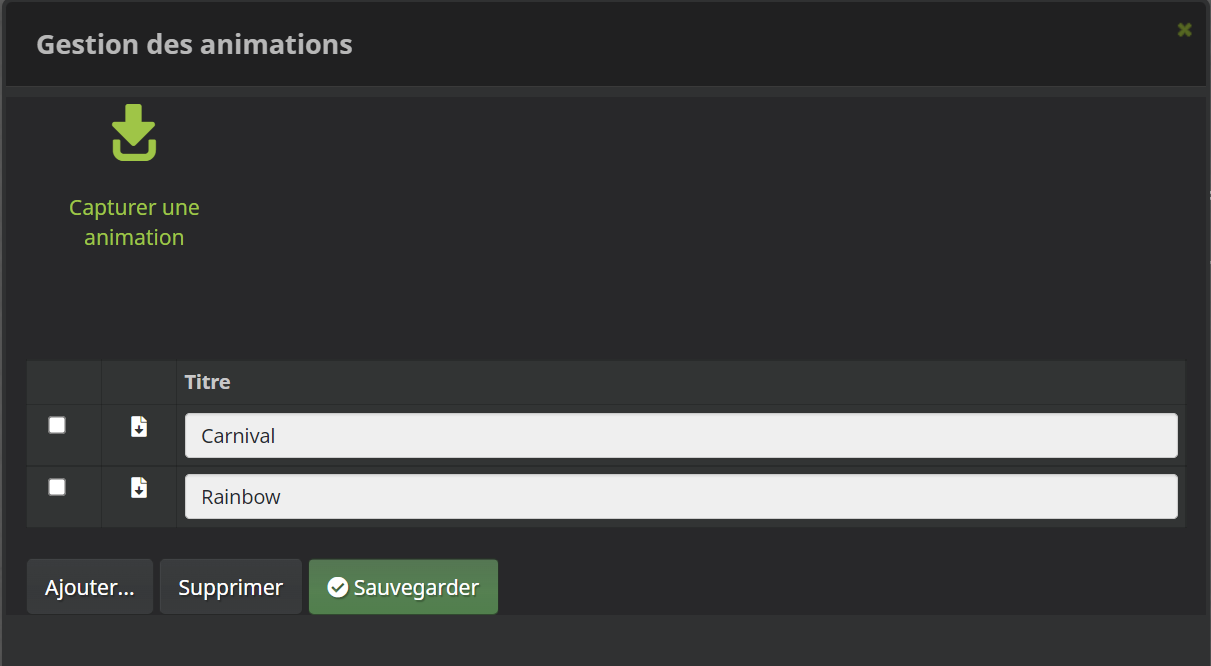This screenshot has width=1211, height=666.
Task: Save changes with the Sauvegarder button
Action: click(x=403, y=587)
